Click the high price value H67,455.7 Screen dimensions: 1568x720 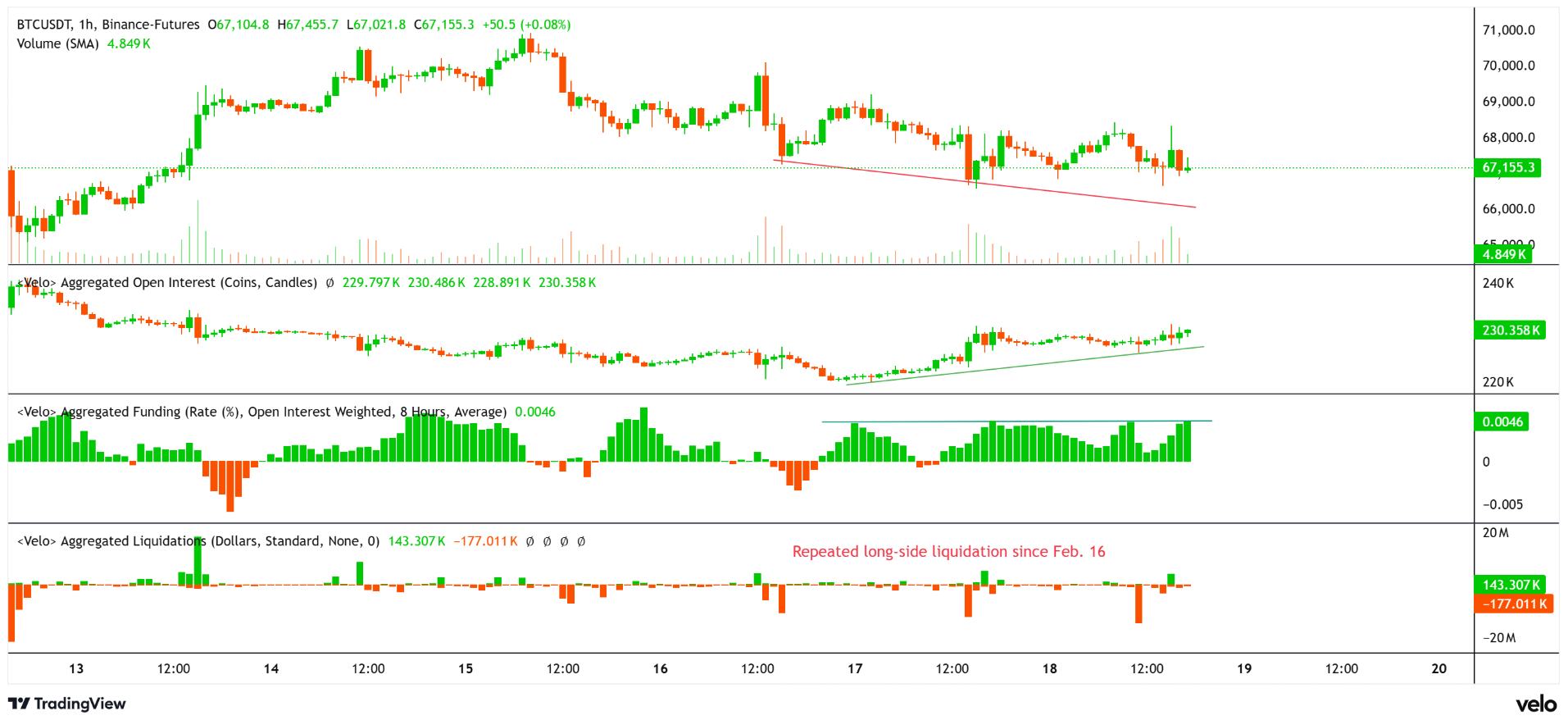pyautogui.click(x=308, y=25)
